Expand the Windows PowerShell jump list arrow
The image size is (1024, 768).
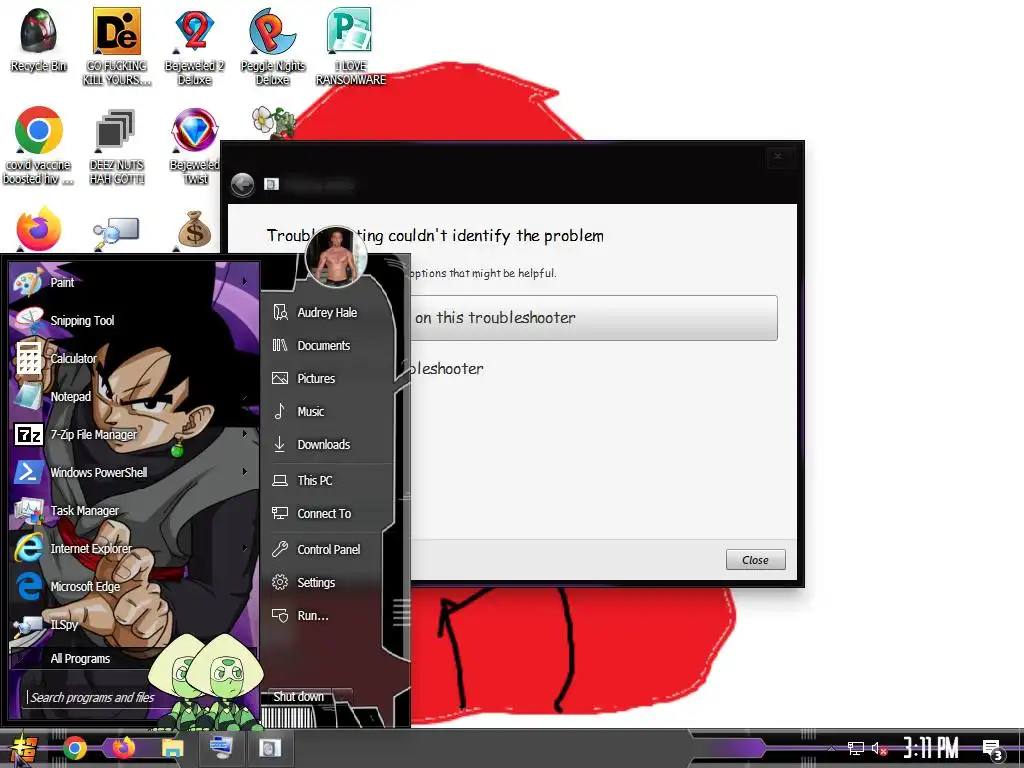pos(245,472)
